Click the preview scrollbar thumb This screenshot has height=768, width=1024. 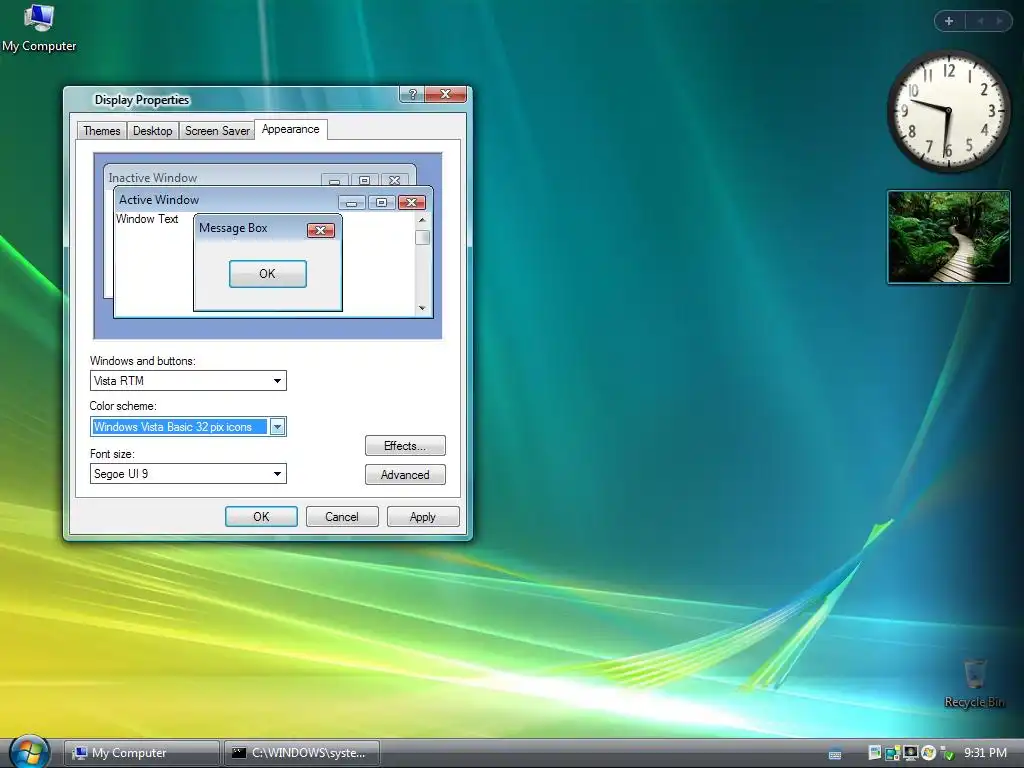tap(422, 237)
